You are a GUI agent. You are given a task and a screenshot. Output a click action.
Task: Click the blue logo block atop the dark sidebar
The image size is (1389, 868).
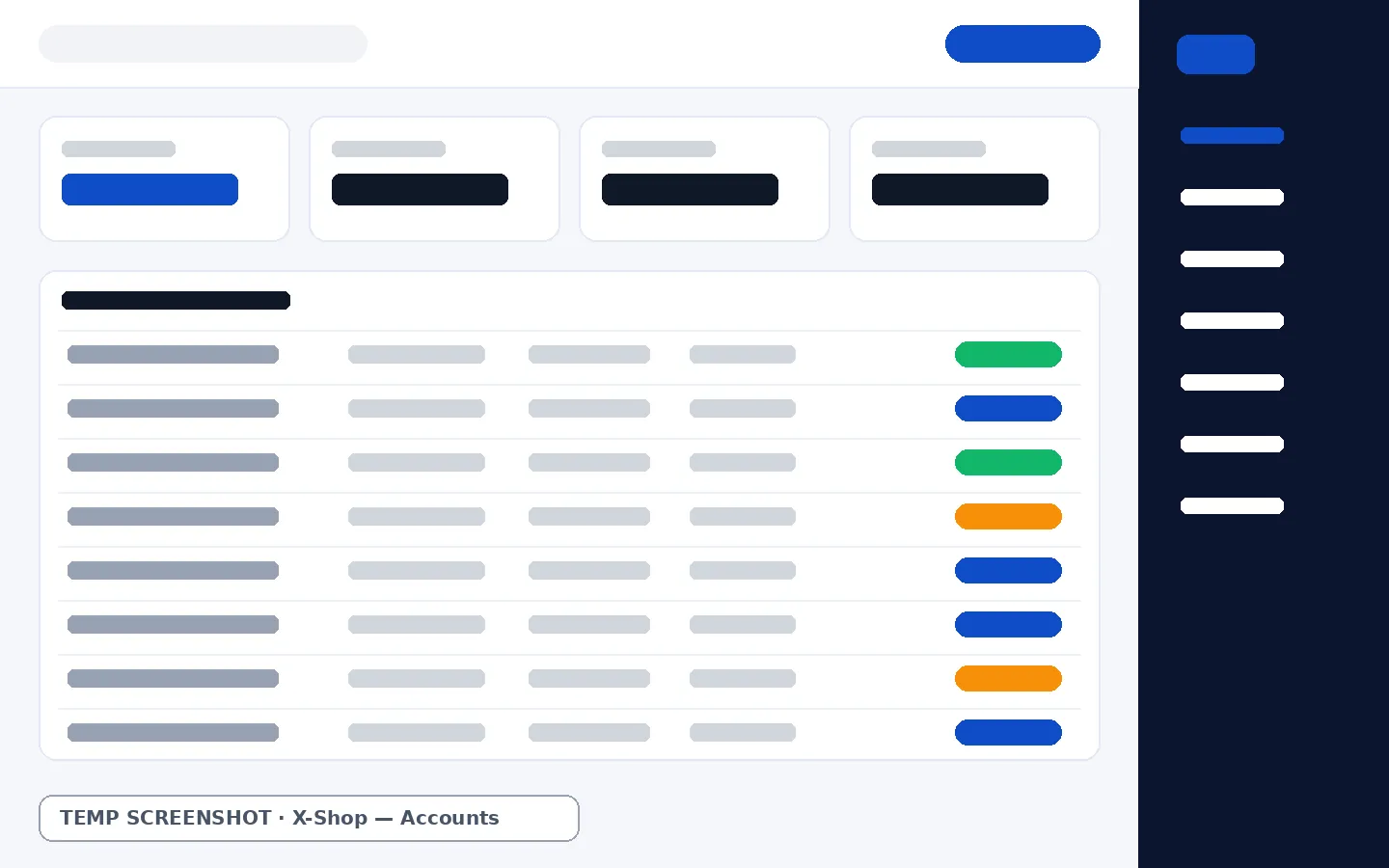click(x=1215, y=54)
